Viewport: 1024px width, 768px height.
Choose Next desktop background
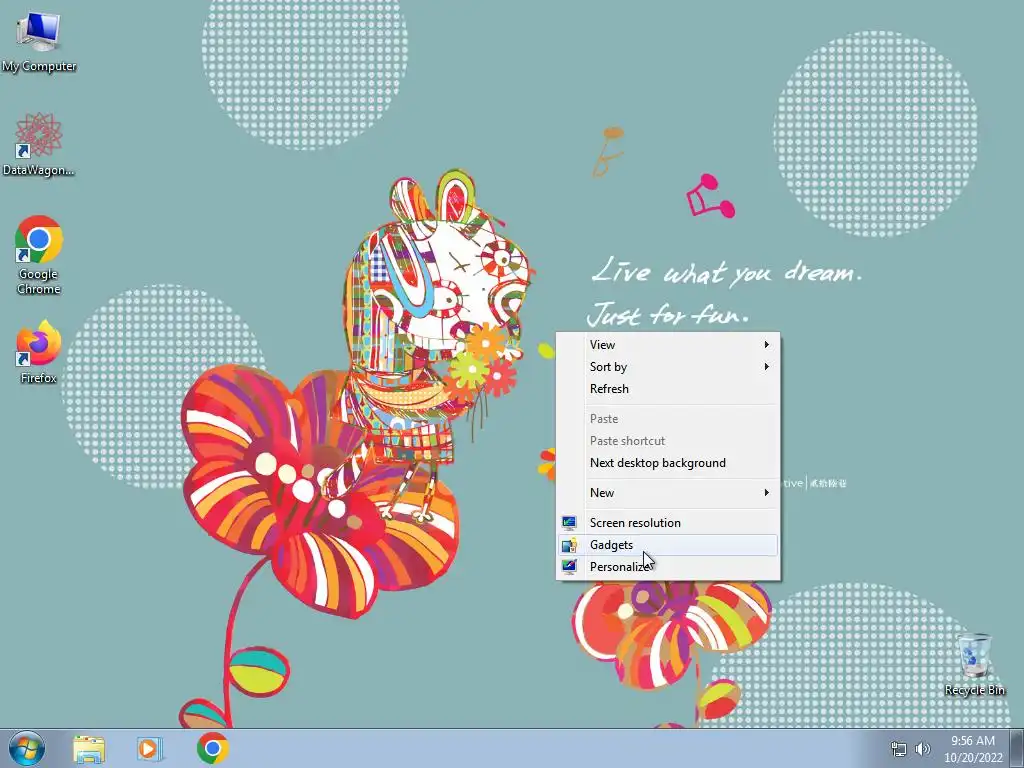(668, 462)
